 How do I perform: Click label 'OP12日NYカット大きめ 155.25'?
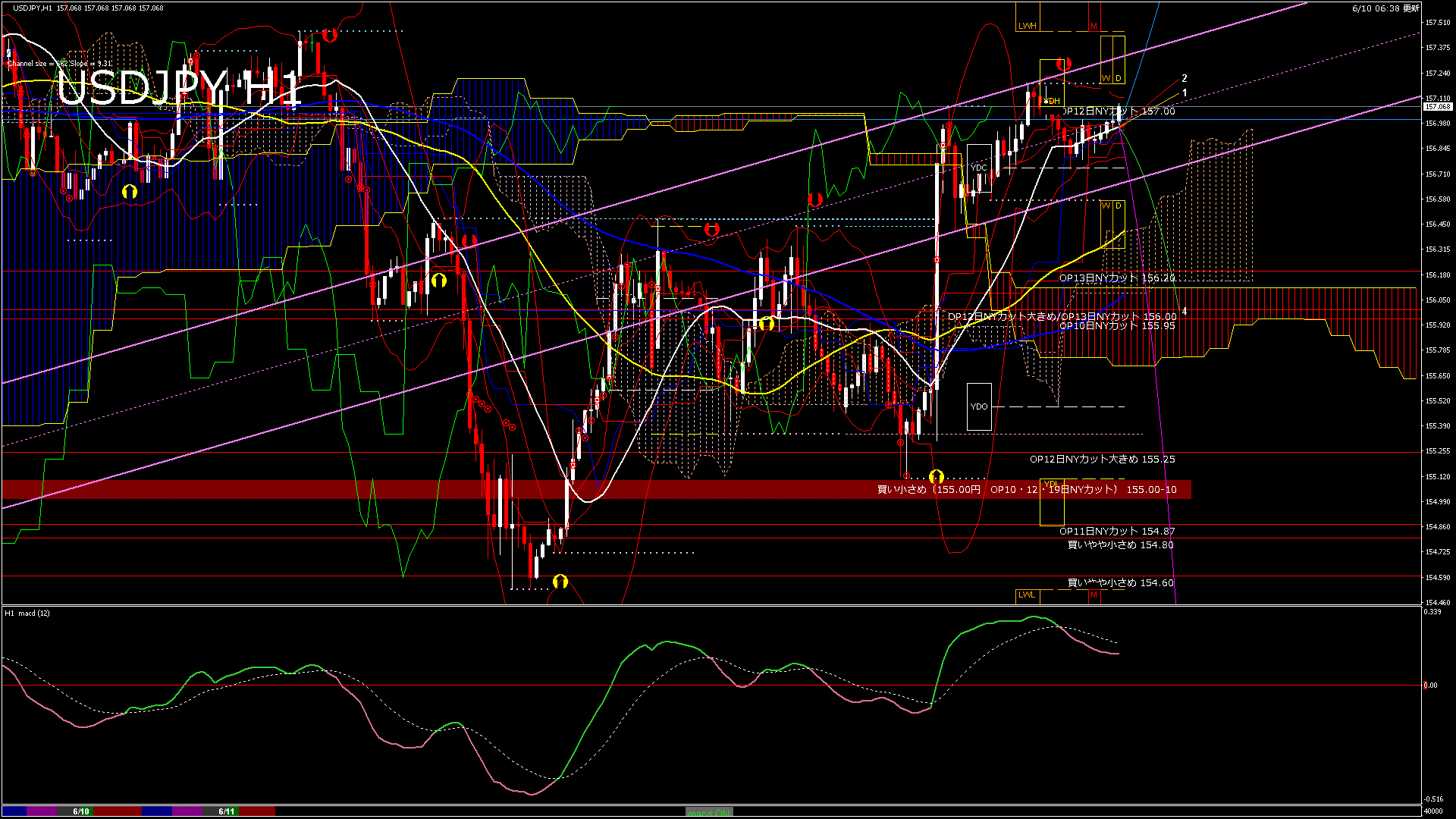(x=1102, y=459)
